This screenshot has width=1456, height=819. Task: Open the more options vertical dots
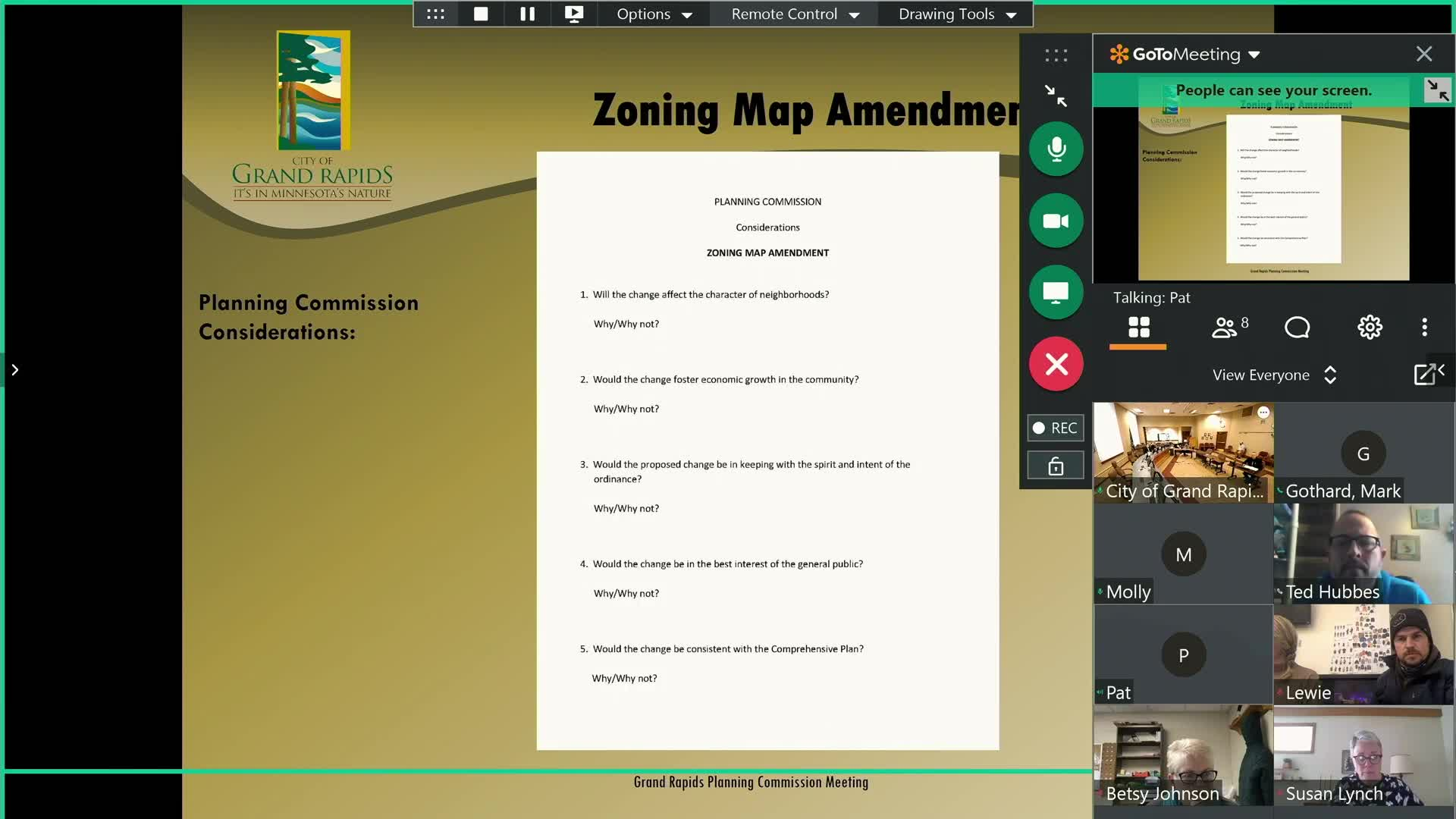[1424, 327]
